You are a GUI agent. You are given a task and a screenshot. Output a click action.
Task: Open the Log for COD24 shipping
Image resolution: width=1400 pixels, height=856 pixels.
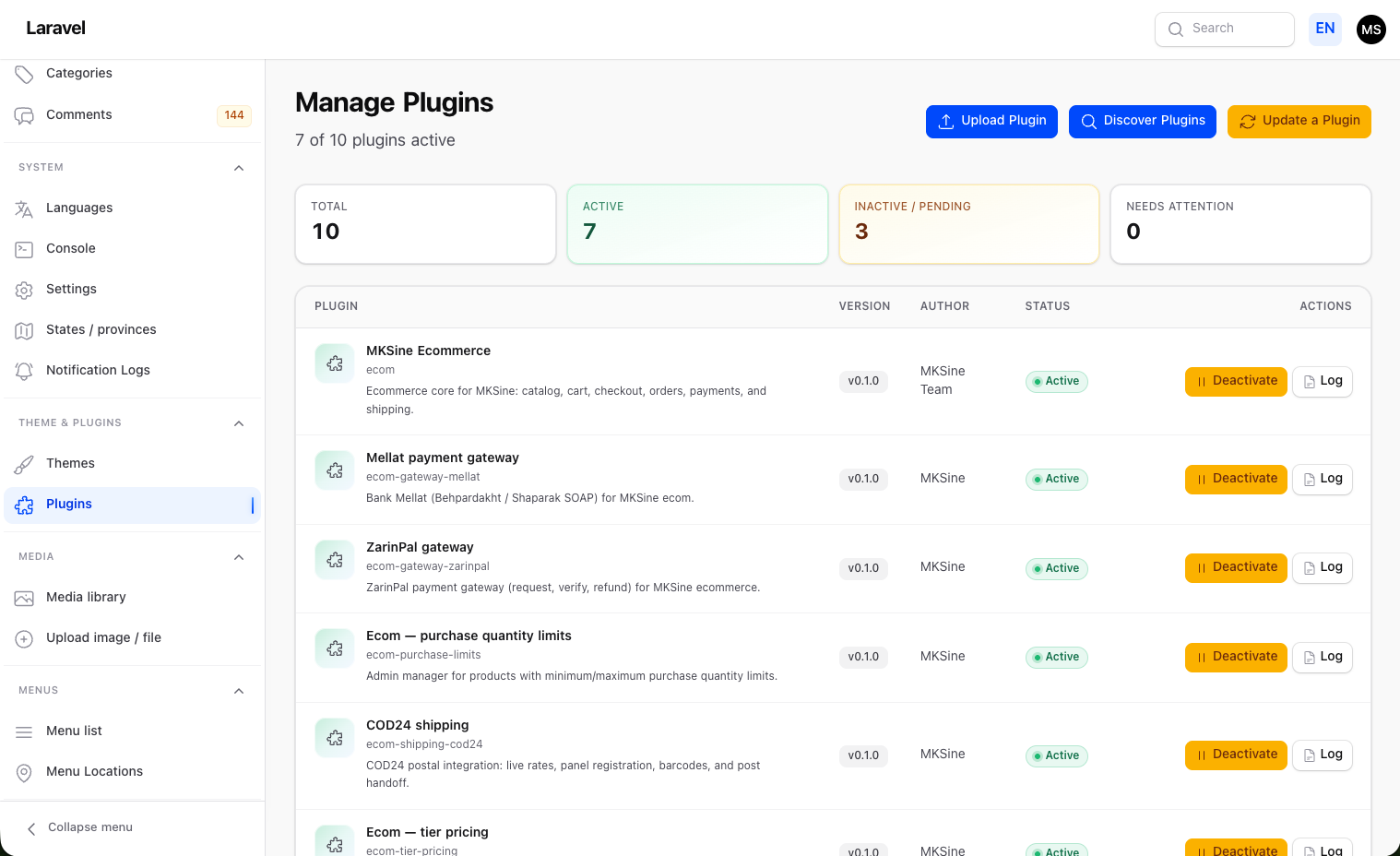click(1323, 755)
